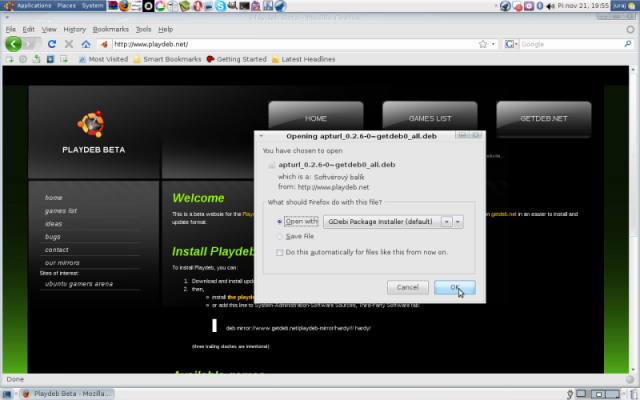Open the Edit menu

point(28,29)
